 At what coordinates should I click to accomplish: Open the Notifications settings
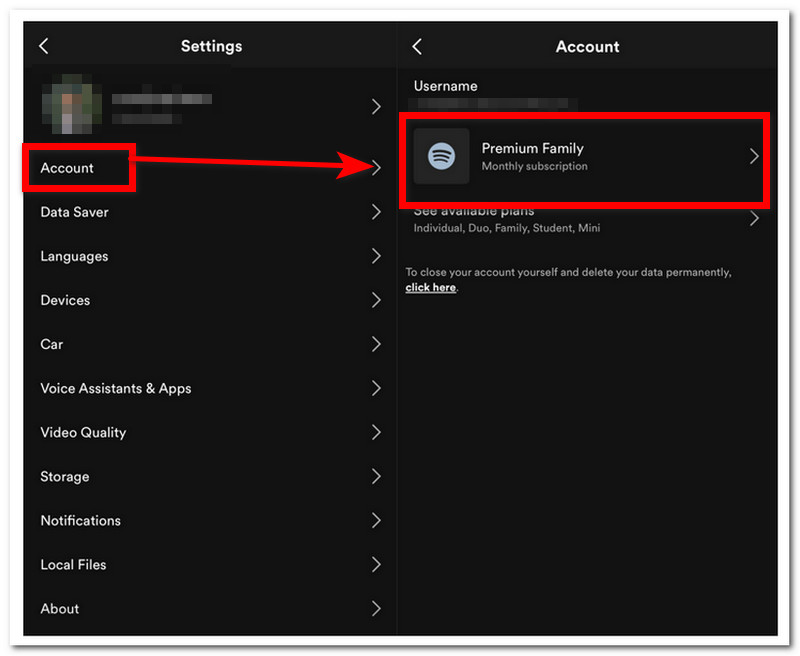tap(80, 520)
